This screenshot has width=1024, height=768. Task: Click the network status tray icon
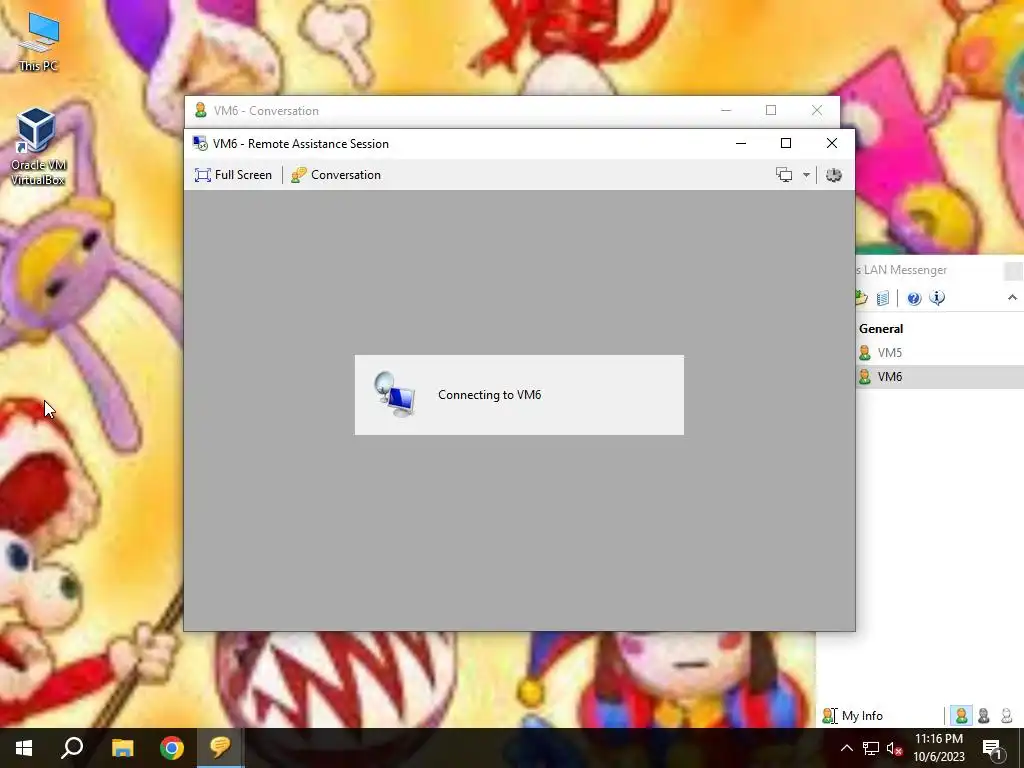click(871, 748)
